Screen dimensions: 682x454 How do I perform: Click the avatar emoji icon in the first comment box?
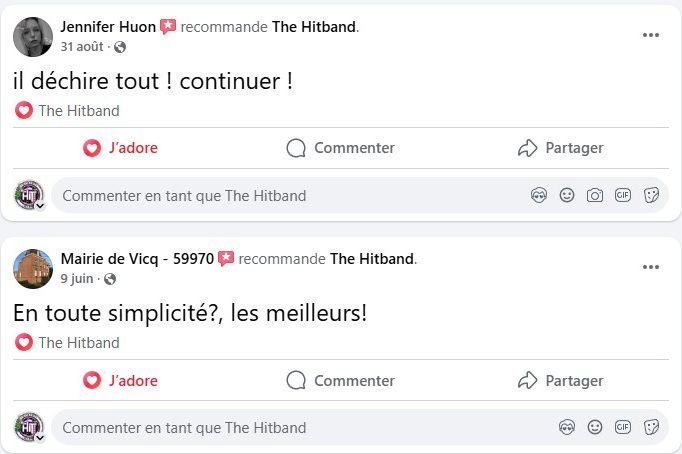pyautogui.click(x=539, y=196)
